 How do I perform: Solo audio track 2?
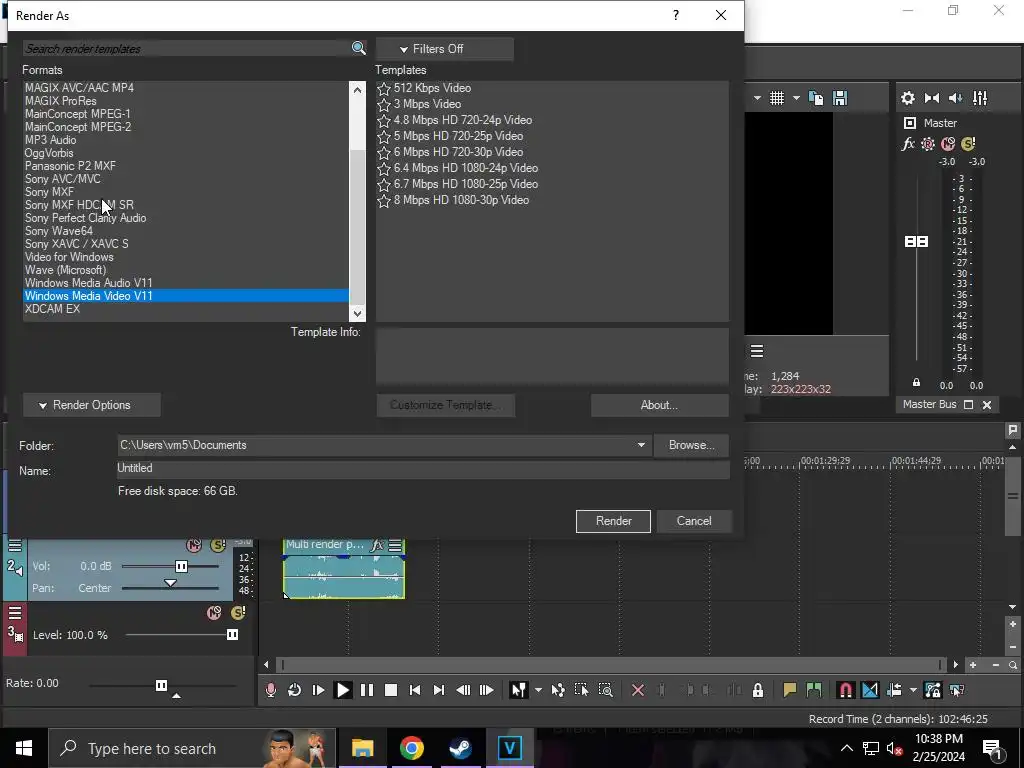[217, 545]
